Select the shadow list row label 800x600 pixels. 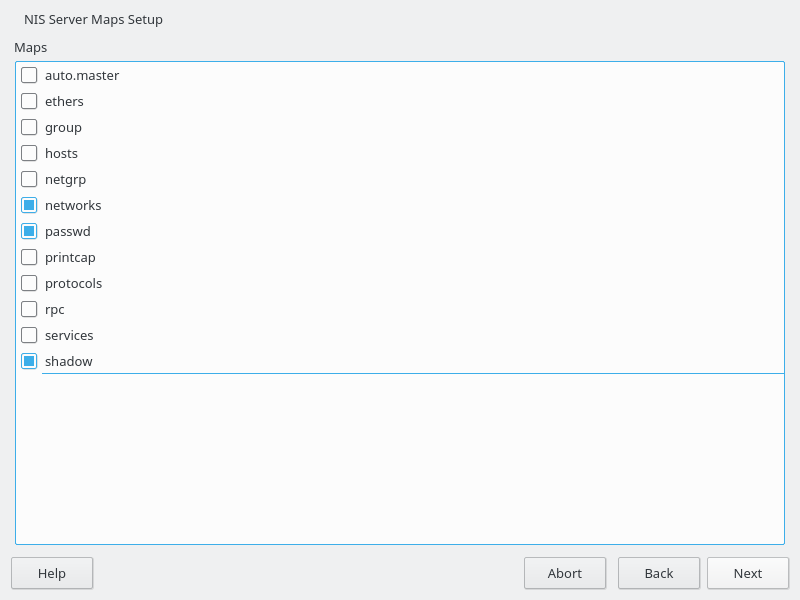[x=69, y=361]
